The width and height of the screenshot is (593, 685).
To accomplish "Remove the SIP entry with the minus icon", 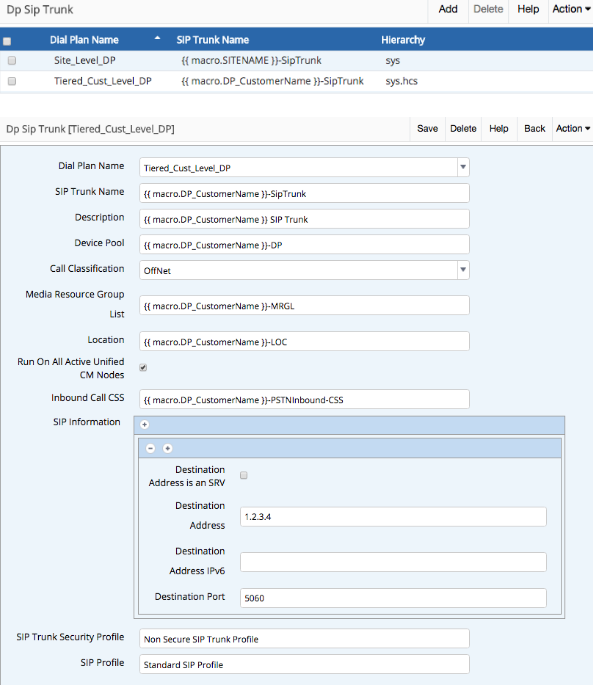I will tap(150, 448).
